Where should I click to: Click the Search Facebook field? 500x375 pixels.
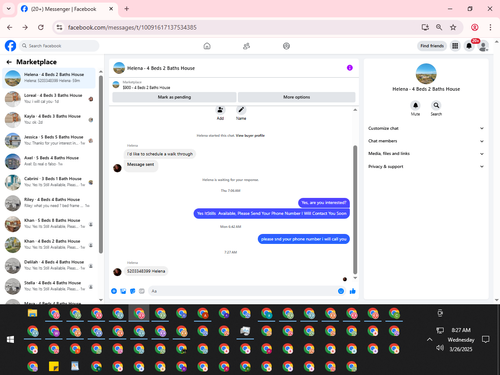pos(59,46)
